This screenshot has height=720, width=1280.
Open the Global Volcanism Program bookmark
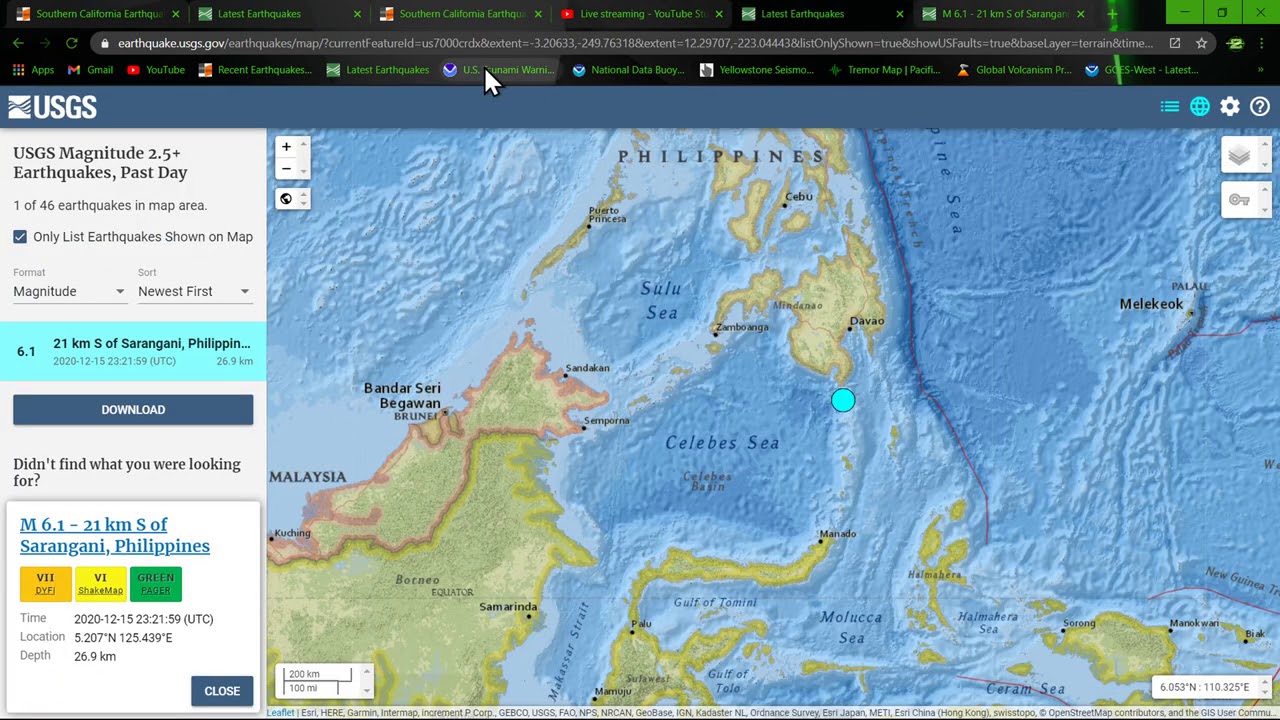[1014, 70]
